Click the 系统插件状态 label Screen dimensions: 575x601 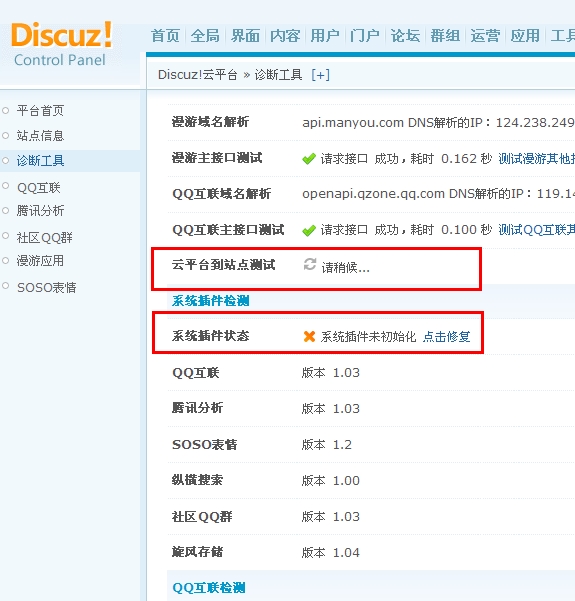coord(210,336)
